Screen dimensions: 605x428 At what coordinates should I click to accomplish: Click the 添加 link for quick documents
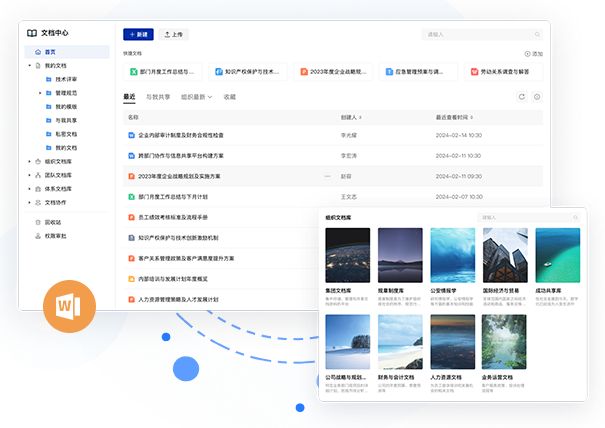[x=533, y=54]
